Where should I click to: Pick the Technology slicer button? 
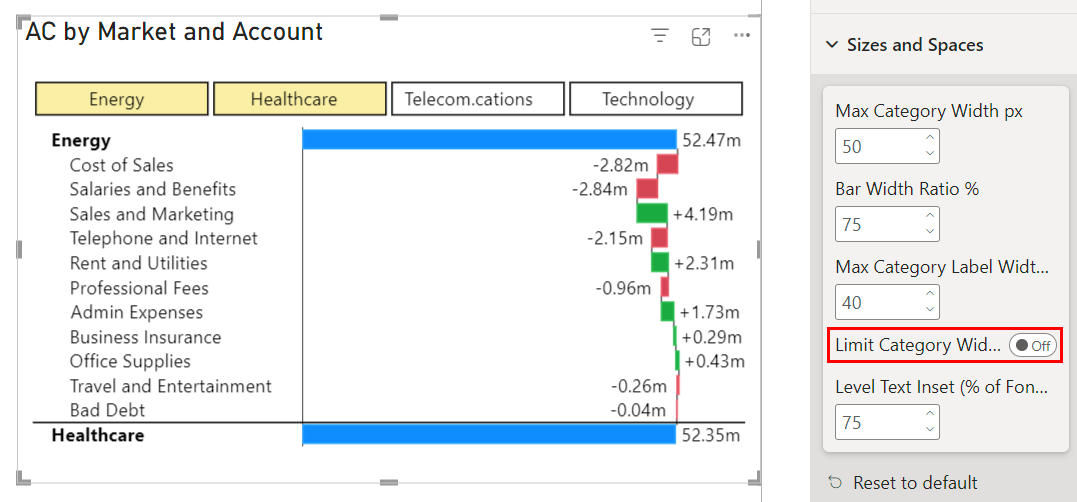(655, 99)
